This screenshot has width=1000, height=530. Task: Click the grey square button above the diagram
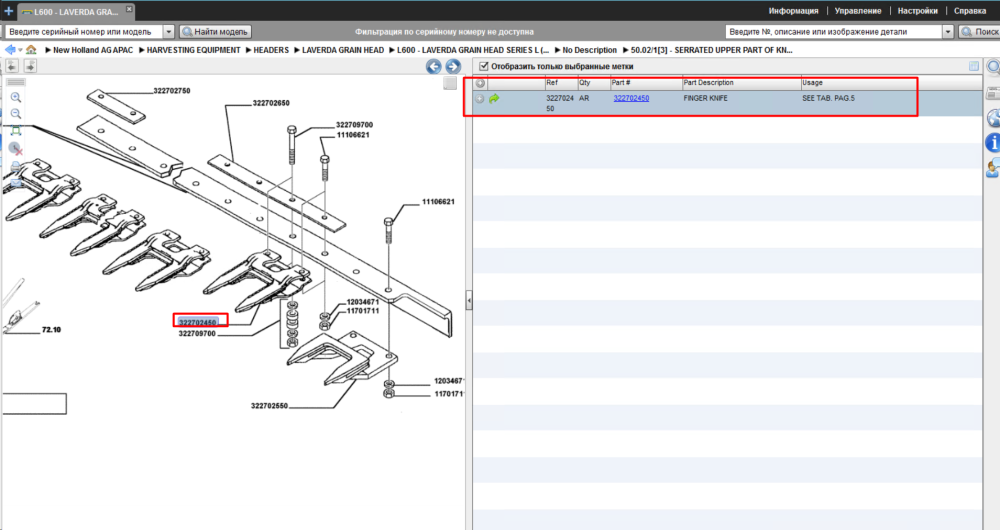450,84
